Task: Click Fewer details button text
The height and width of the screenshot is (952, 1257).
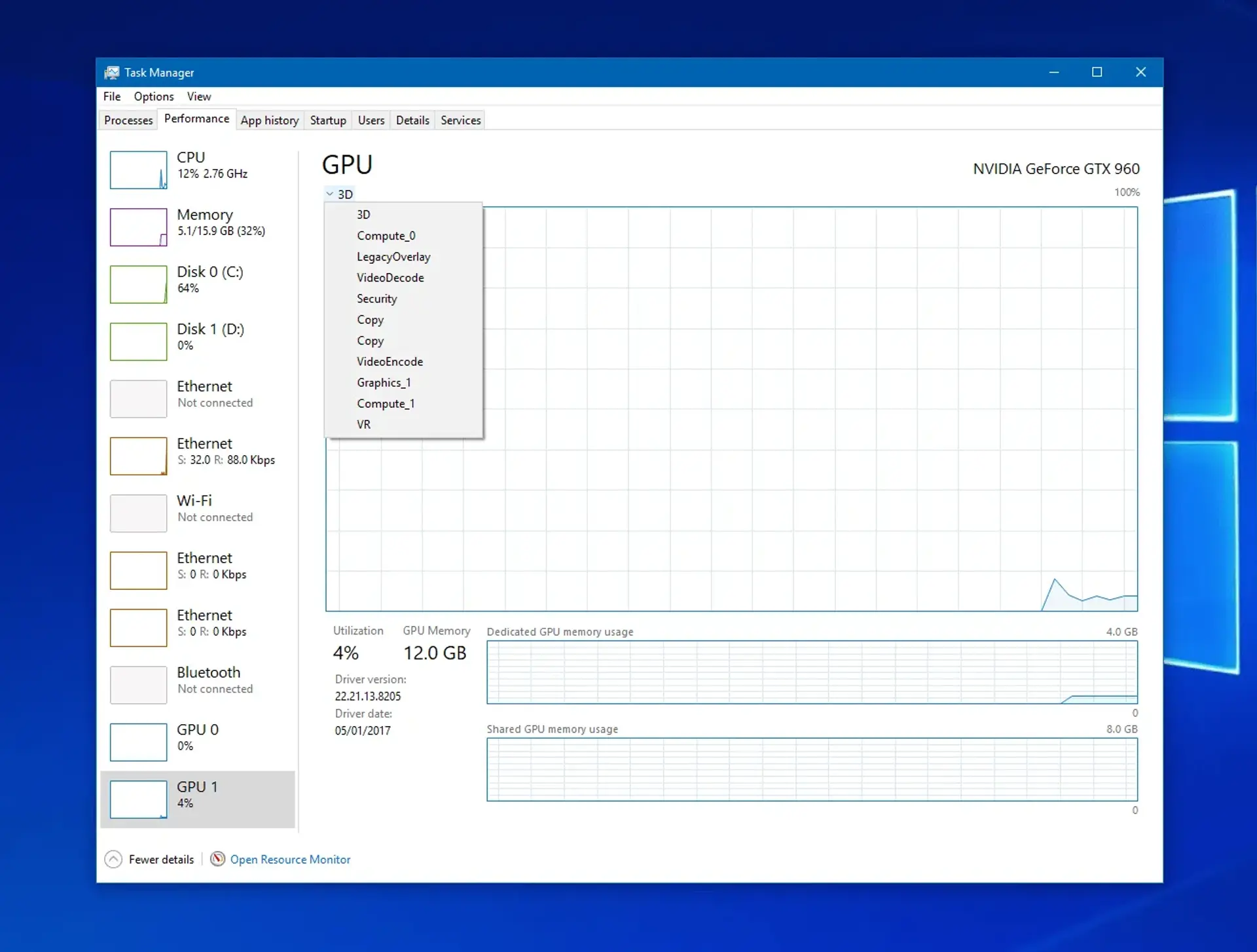Action: tap(161, 859)
